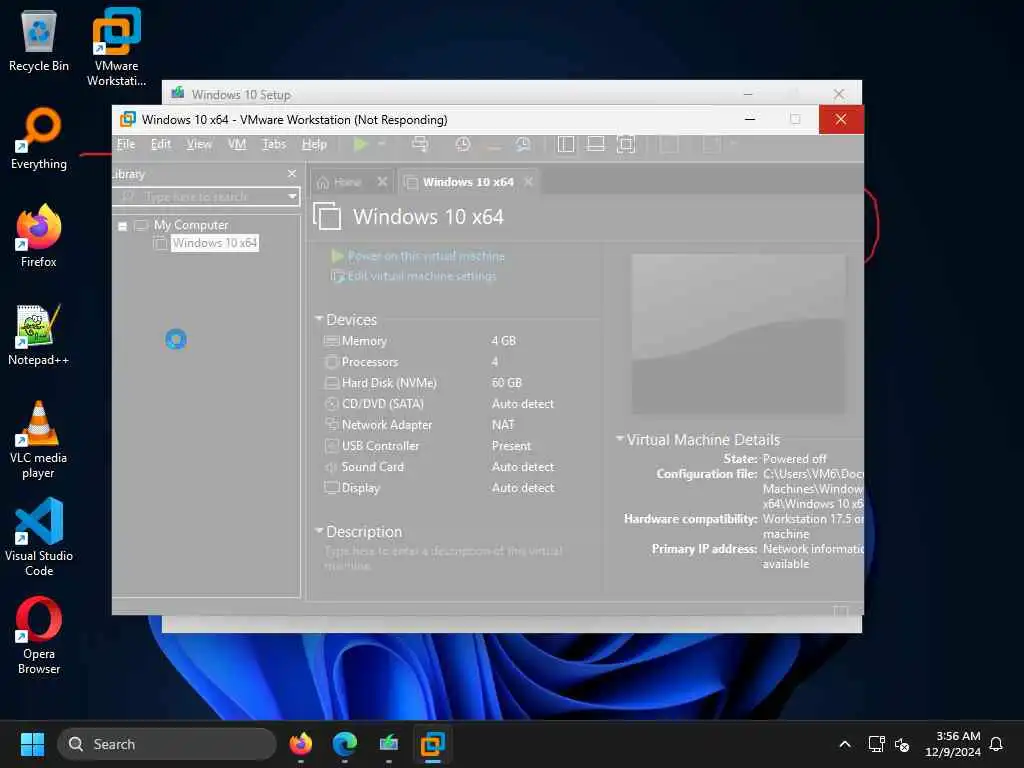
Task: Select Windows 10 x64 in library tree
Action: [215, 243]
